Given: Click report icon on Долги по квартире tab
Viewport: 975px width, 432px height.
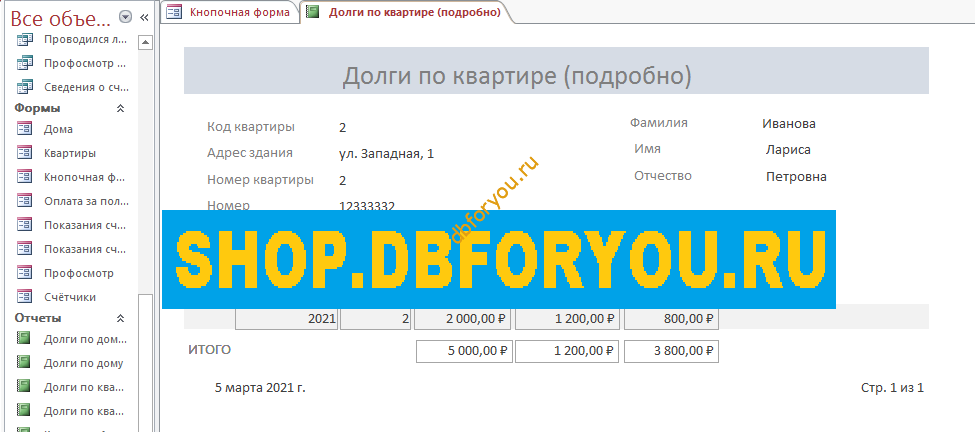Looking at the screenshot, I should (x=313, y=12).
